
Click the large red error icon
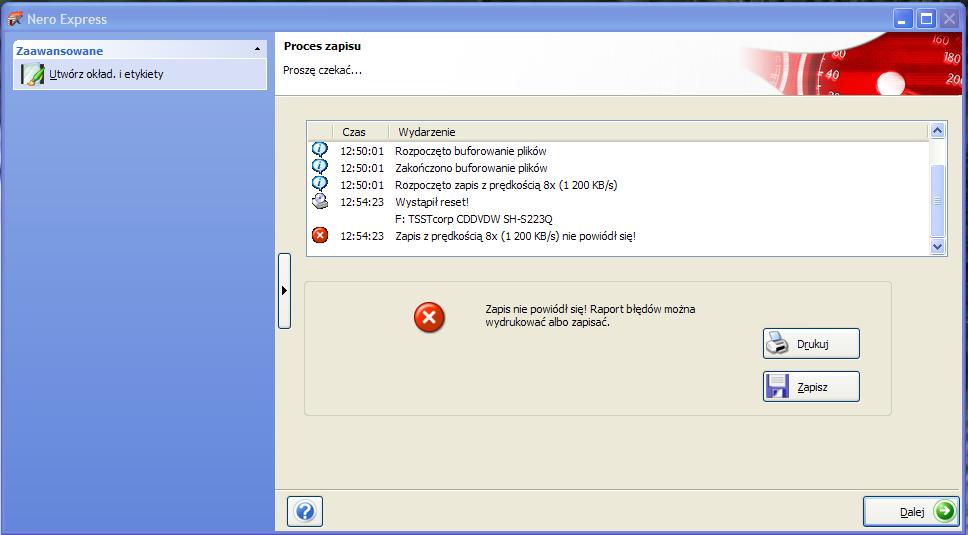tap(429, 317)
